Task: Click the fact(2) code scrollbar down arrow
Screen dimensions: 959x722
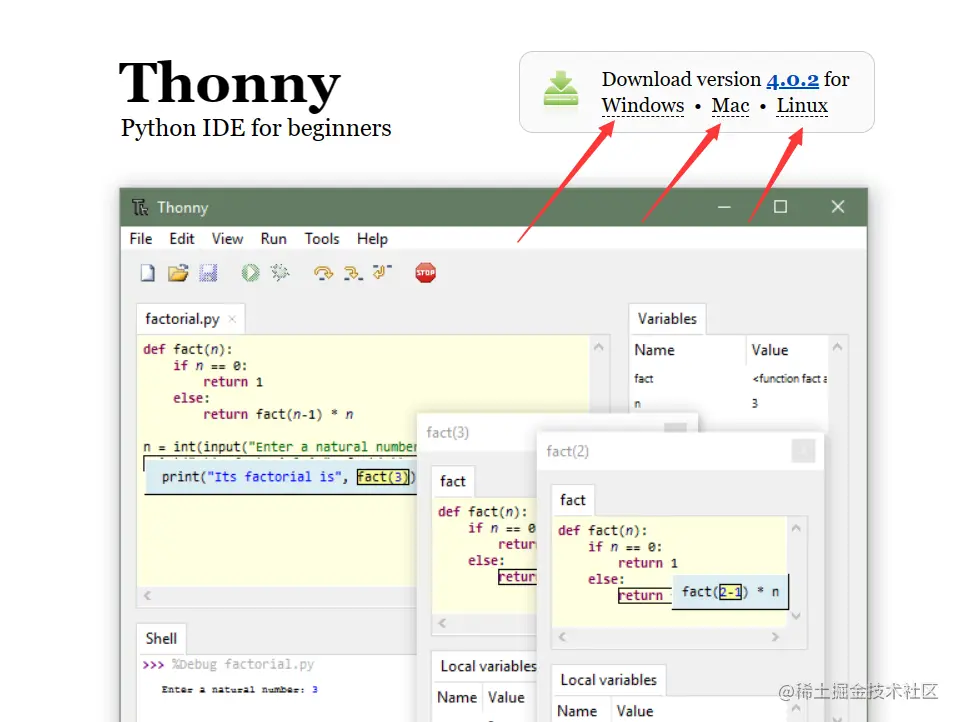Action: (x=796, y=616)
